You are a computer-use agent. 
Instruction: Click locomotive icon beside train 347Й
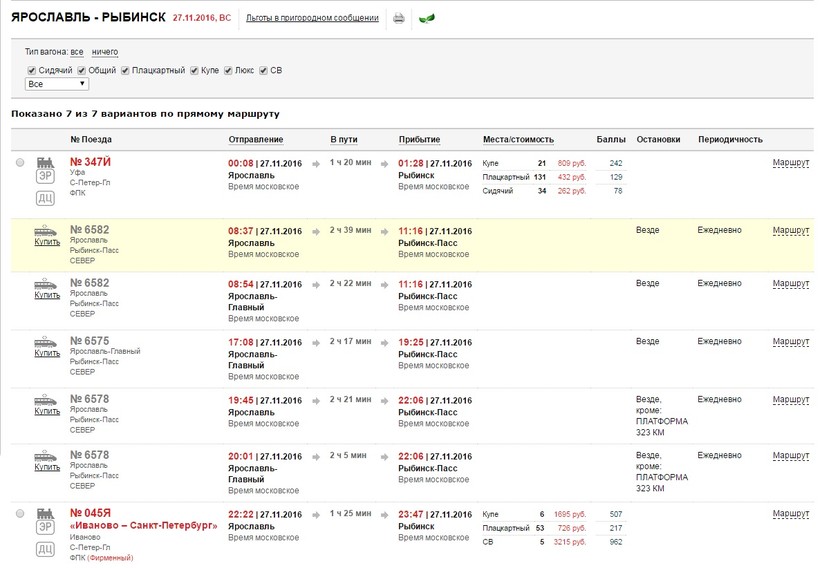pos(46,161)
